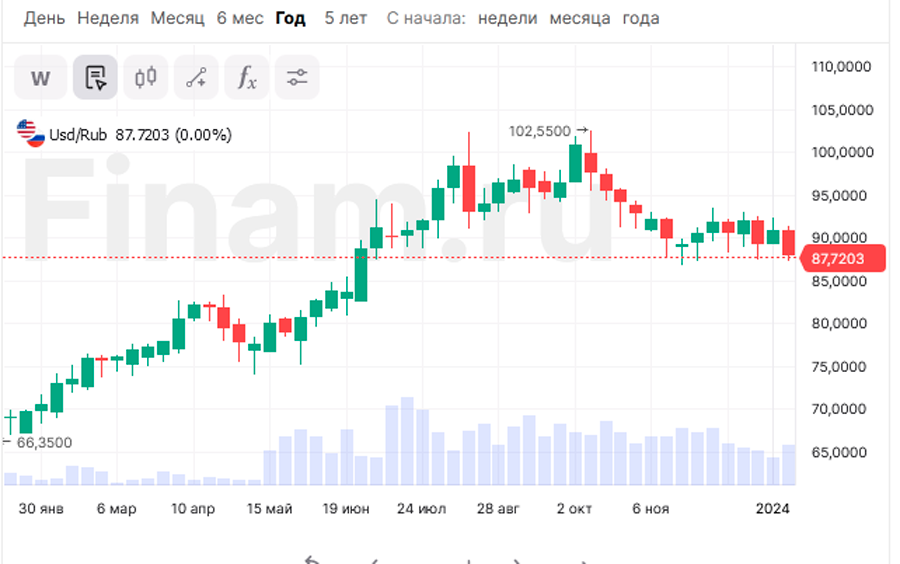
Task: Select the Месяц time range
Action: point(177,18)
